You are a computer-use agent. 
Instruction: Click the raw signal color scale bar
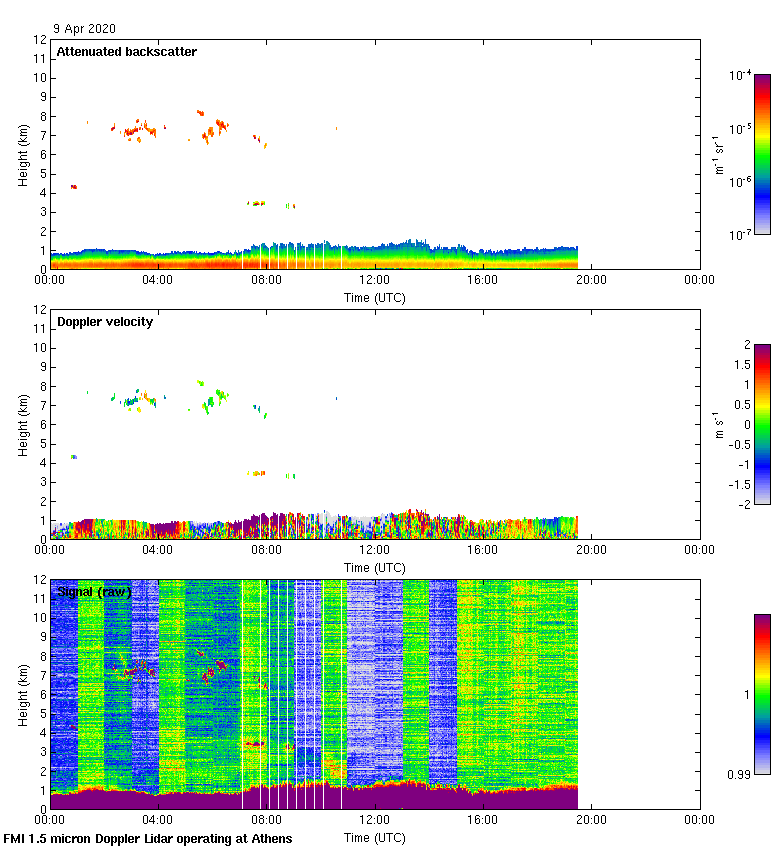point(762,694)
